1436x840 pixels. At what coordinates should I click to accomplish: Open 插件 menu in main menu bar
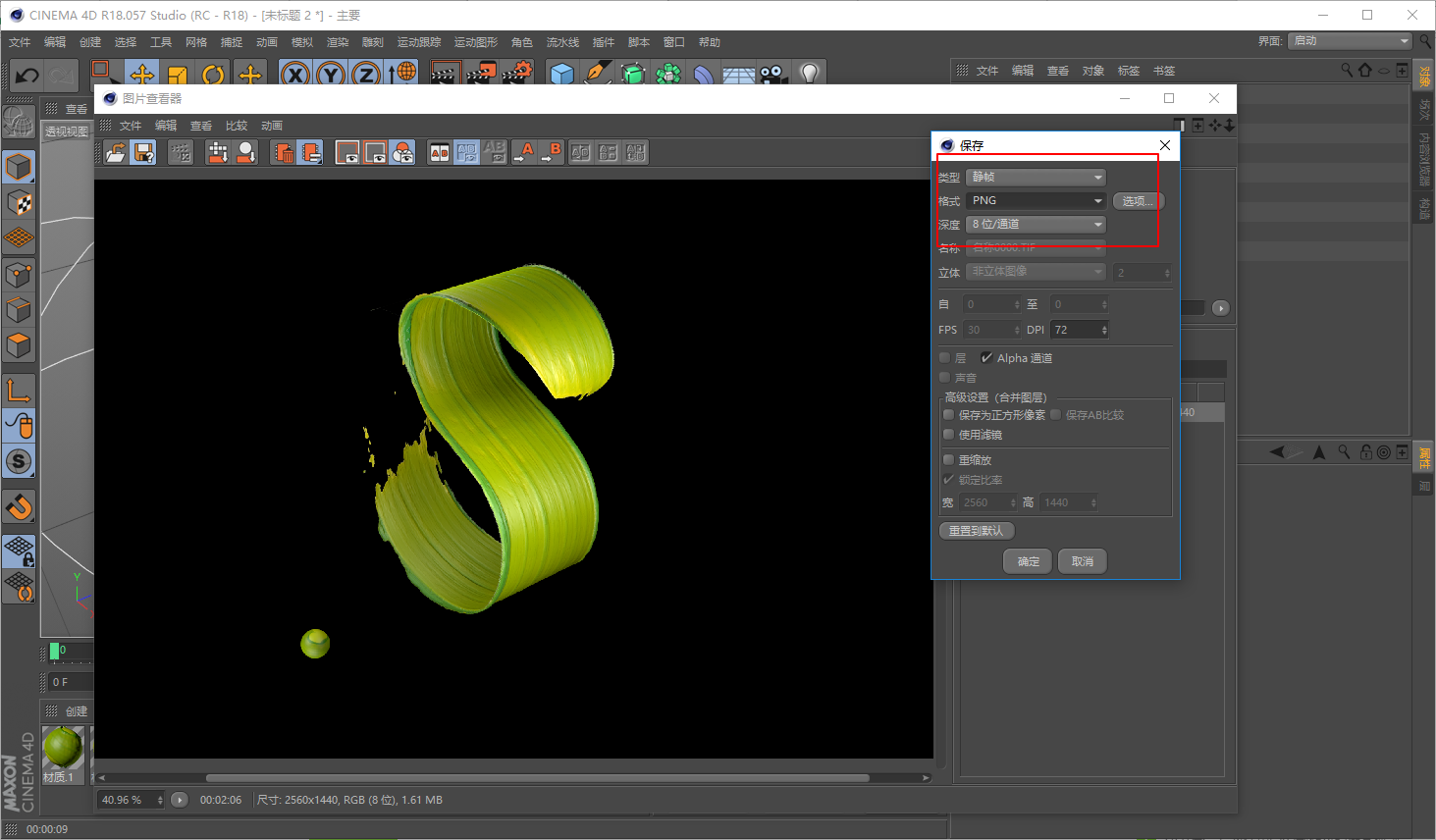point(604,42)
